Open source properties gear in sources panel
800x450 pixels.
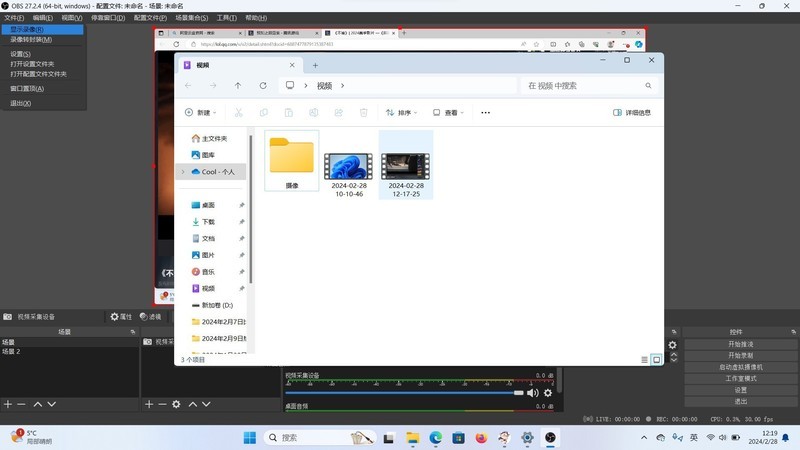pos(176,404)
